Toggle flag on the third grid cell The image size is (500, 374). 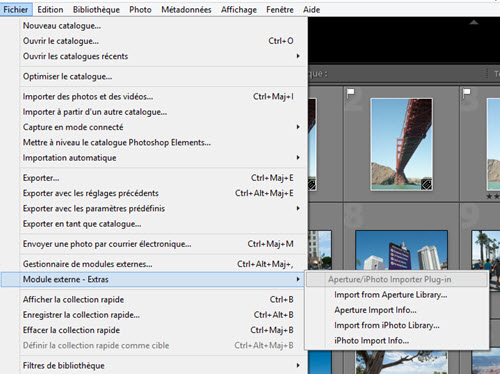(467, 93)
